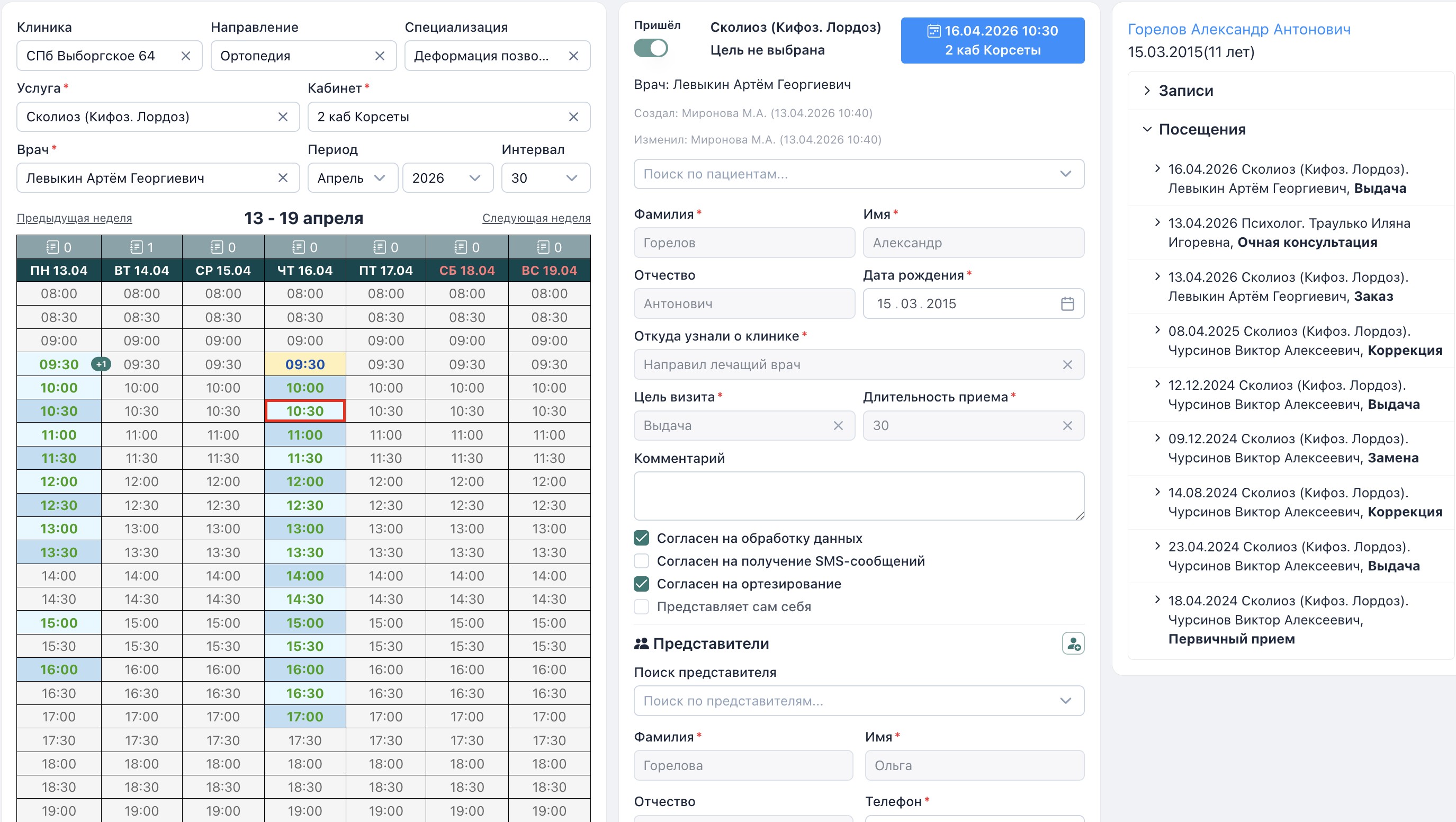Select the highlighted 10:30 slot on ЧТ 16.04
The width and height of the screenshot is (1456, 822).
click(x=304, y=411)
